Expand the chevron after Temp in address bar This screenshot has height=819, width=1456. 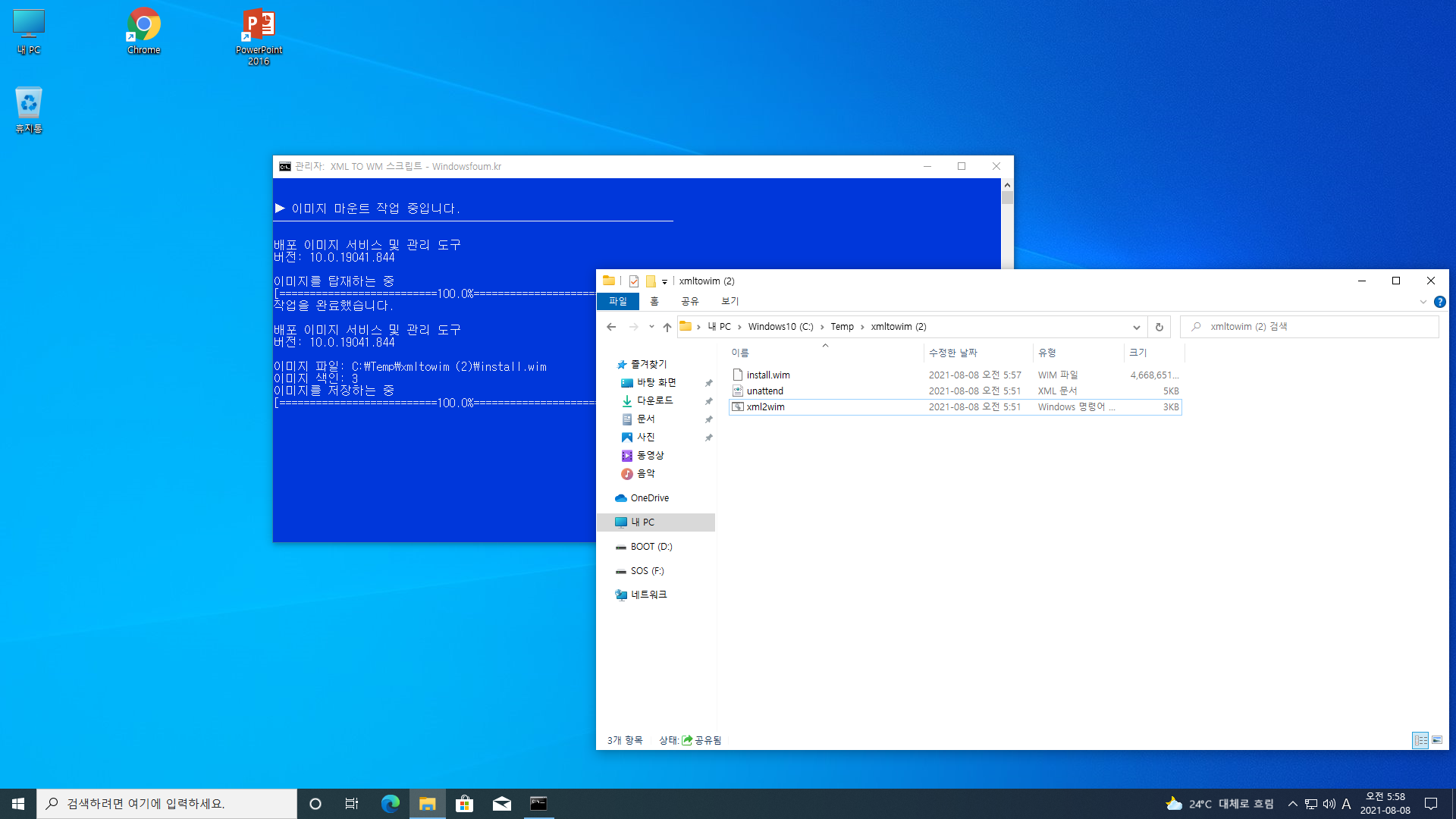tap(862, 327)
